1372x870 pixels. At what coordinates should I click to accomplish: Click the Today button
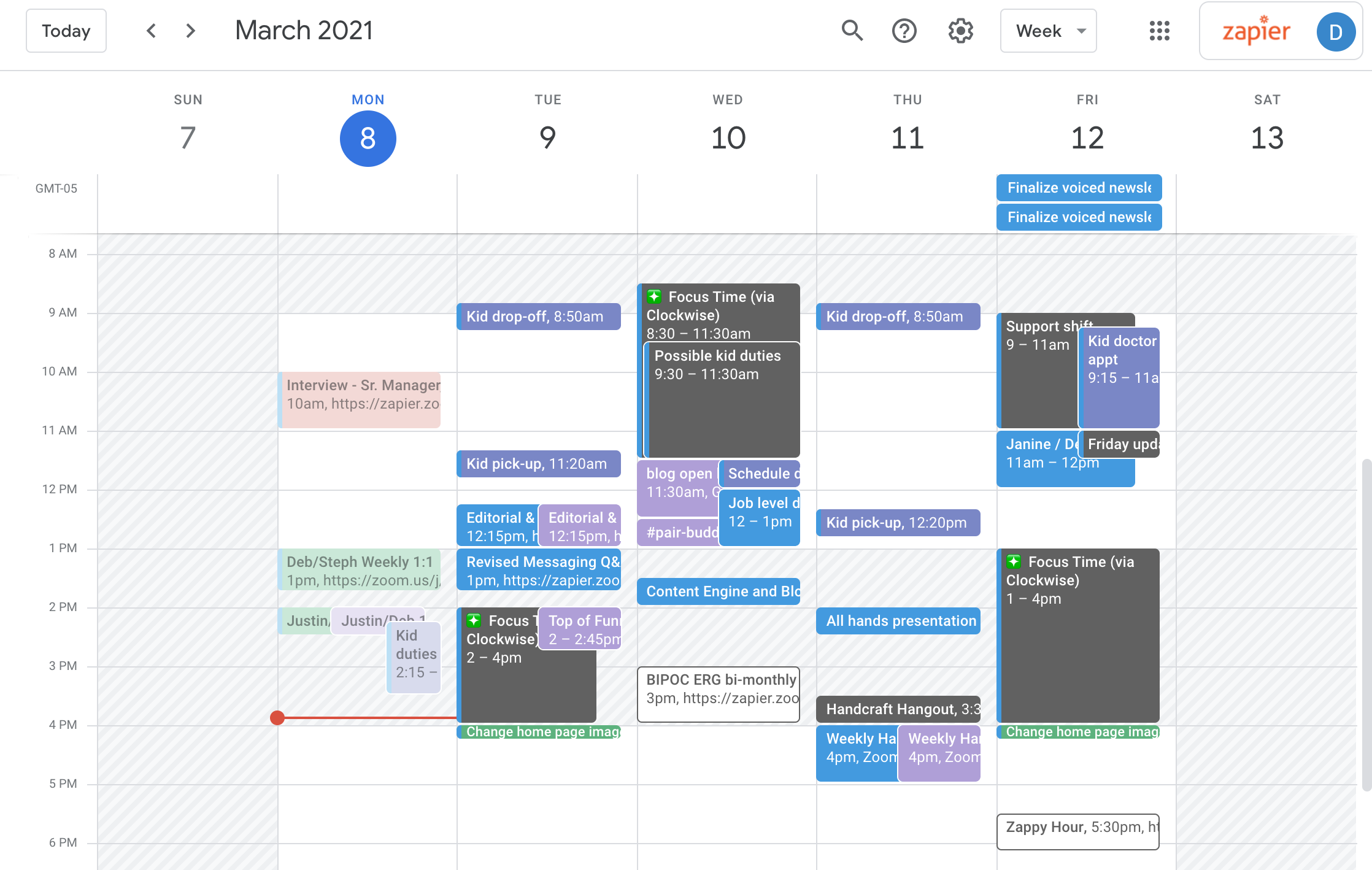(66, 31)
